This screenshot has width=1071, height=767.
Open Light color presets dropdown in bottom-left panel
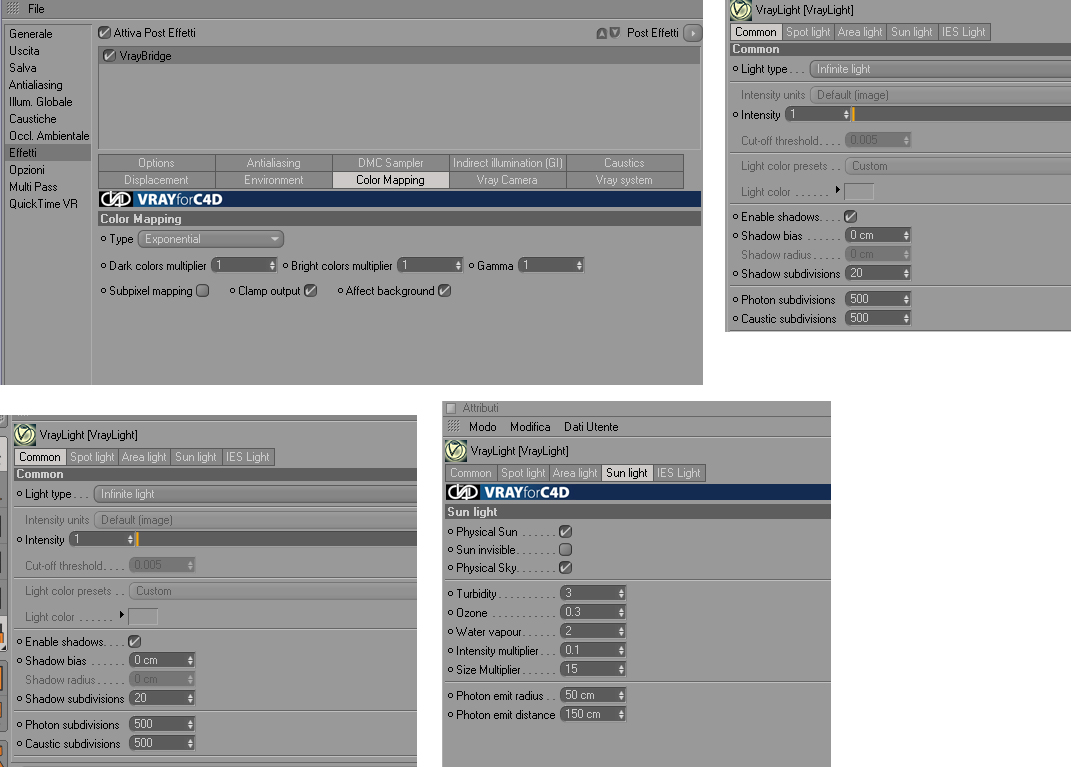(x=273, y=591)
